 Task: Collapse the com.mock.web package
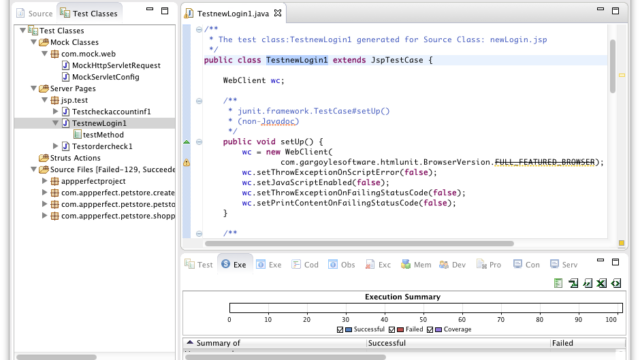(x=45, y=53)
